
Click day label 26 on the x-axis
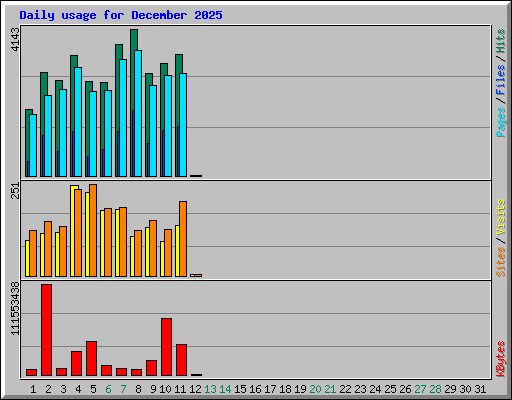(x=405, y=389)
